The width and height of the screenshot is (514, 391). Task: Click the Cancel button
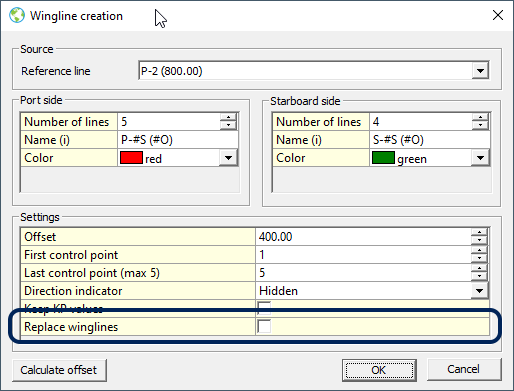pyautogui.click(x=464, y=369)
